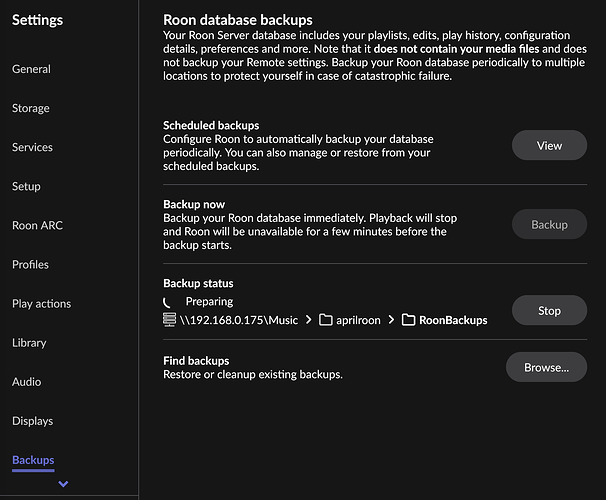Screen dimensions: 606x500
Task: Click the RoonBackups folder icon
Action: [409, 320]
